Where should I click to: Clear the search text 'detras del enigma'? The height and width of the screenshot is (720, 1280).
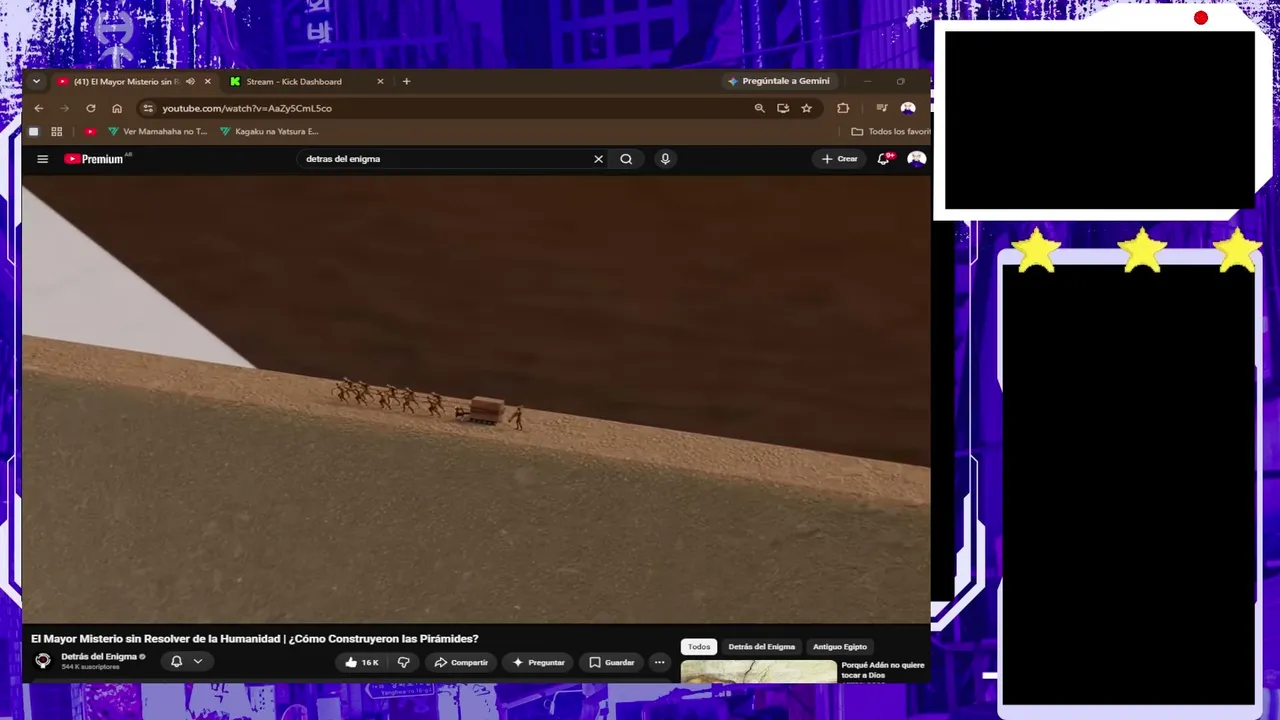(598, 159)
